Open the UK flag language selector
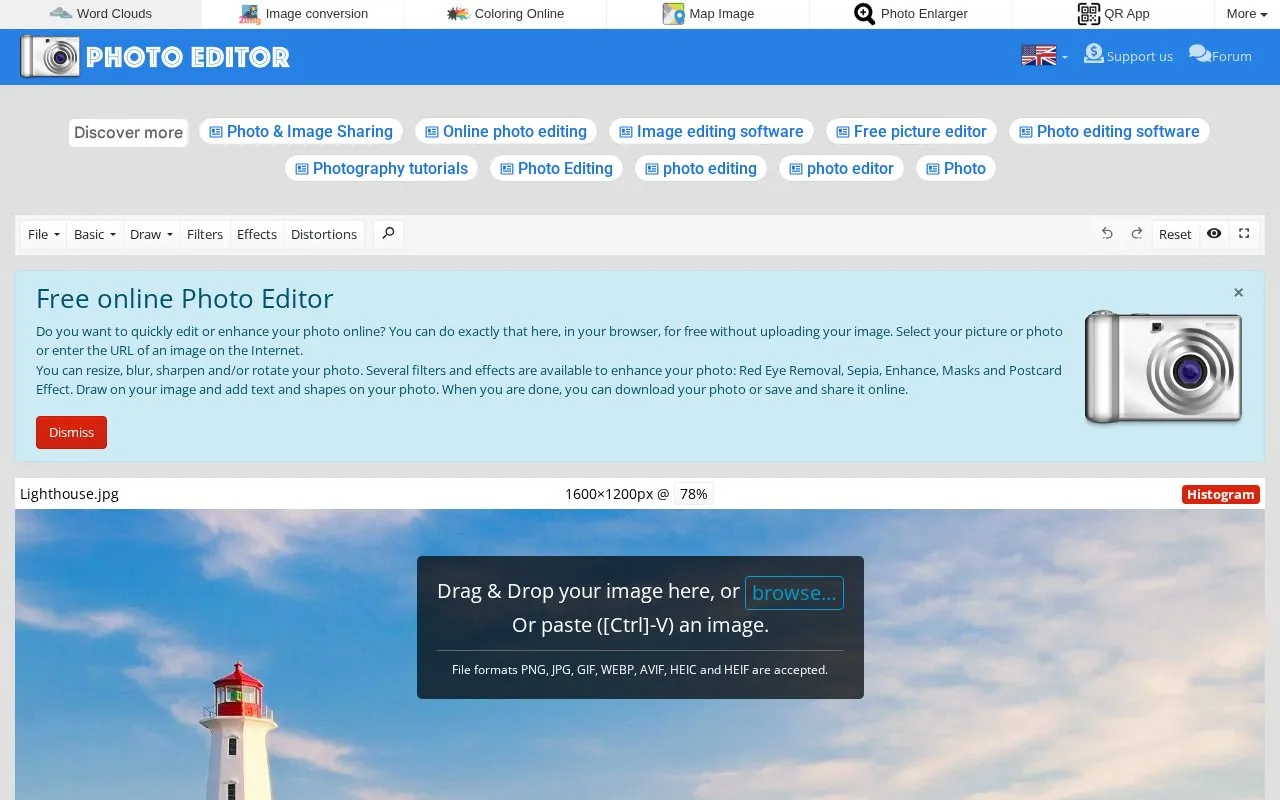Screen dimensions: 1280x800 point(1044,56)
